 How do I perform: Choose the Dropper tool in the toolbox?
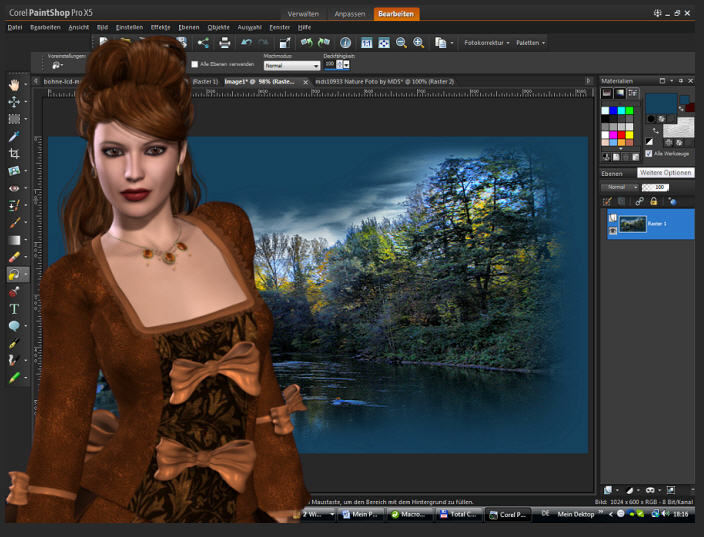(x=15, y=136)
